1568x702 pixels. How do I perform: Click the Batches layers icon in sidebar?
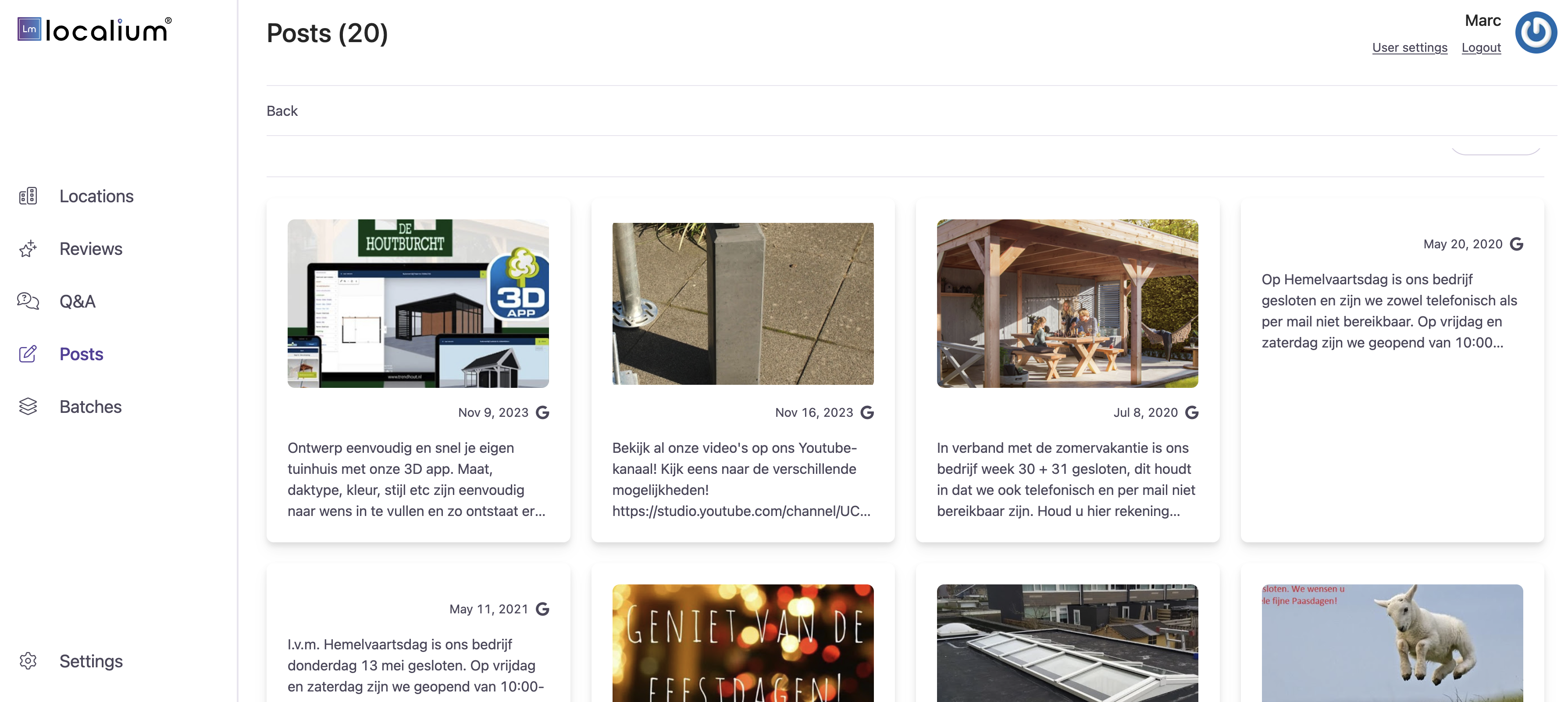pos(28,406)
